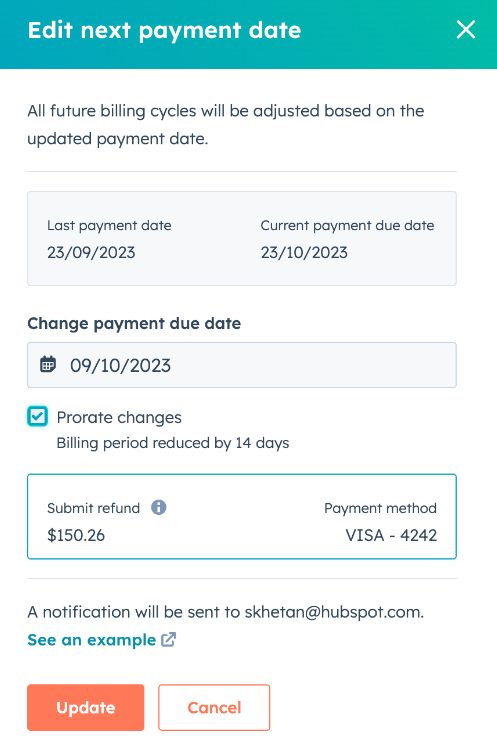Click the Submit refund label
497x751 pixels.
click(93, 508)
